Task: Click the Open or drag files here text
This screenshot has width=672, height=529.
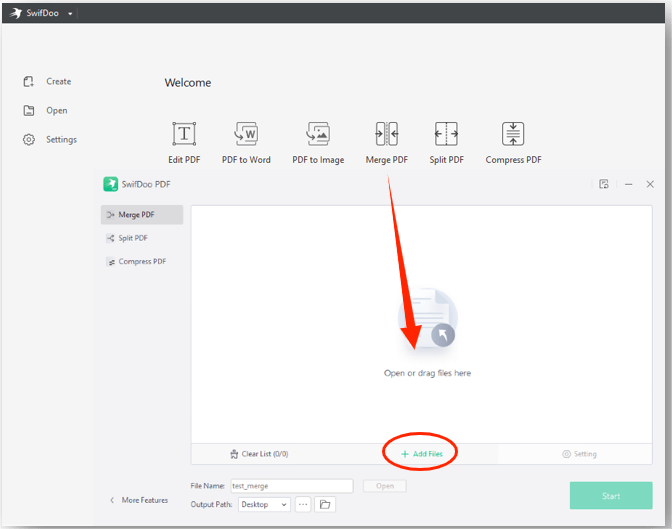Action: (x=427, y=373)
